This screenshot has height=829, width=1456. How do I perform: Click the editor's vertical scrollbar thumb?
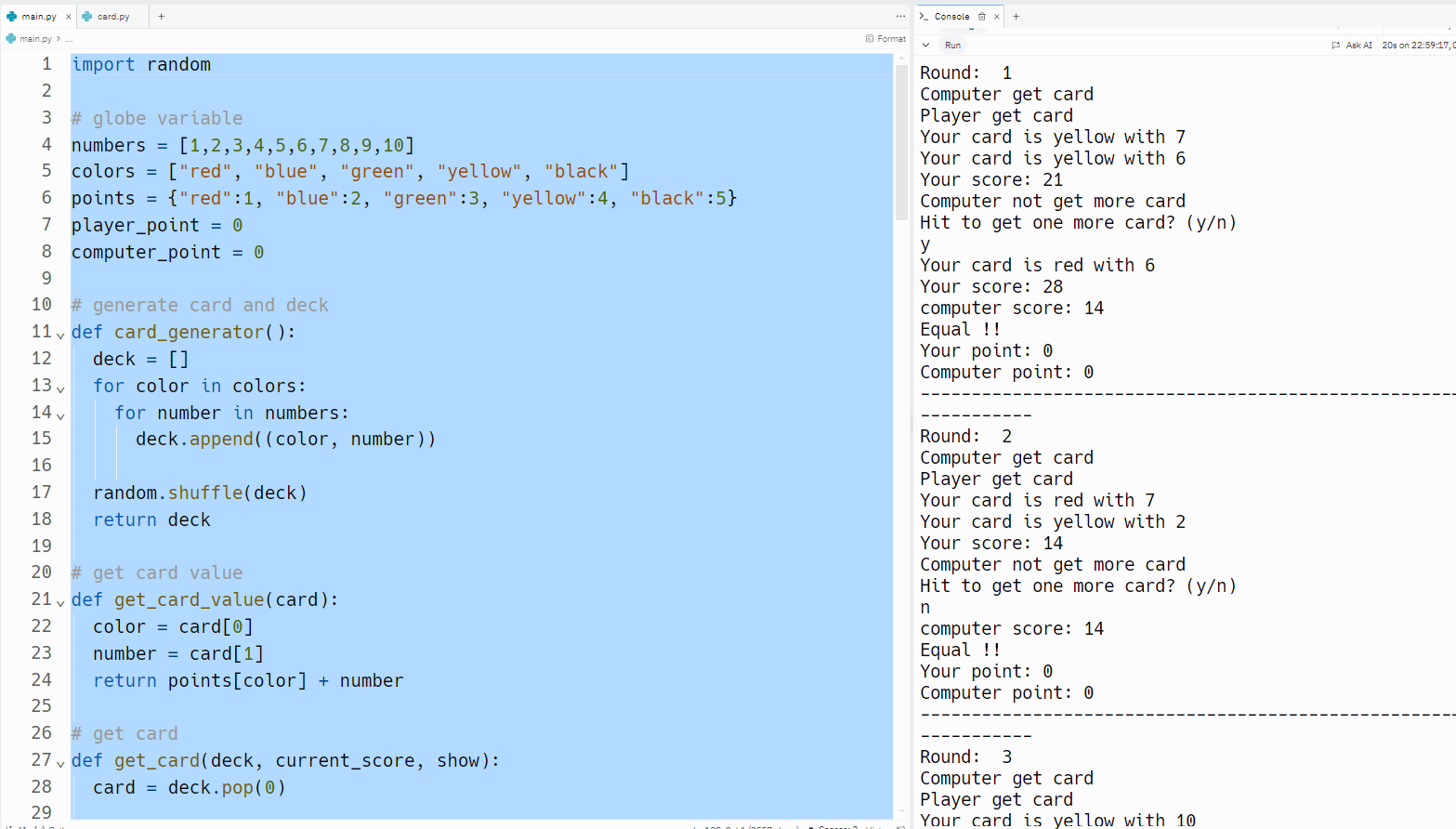click(900, 139)
